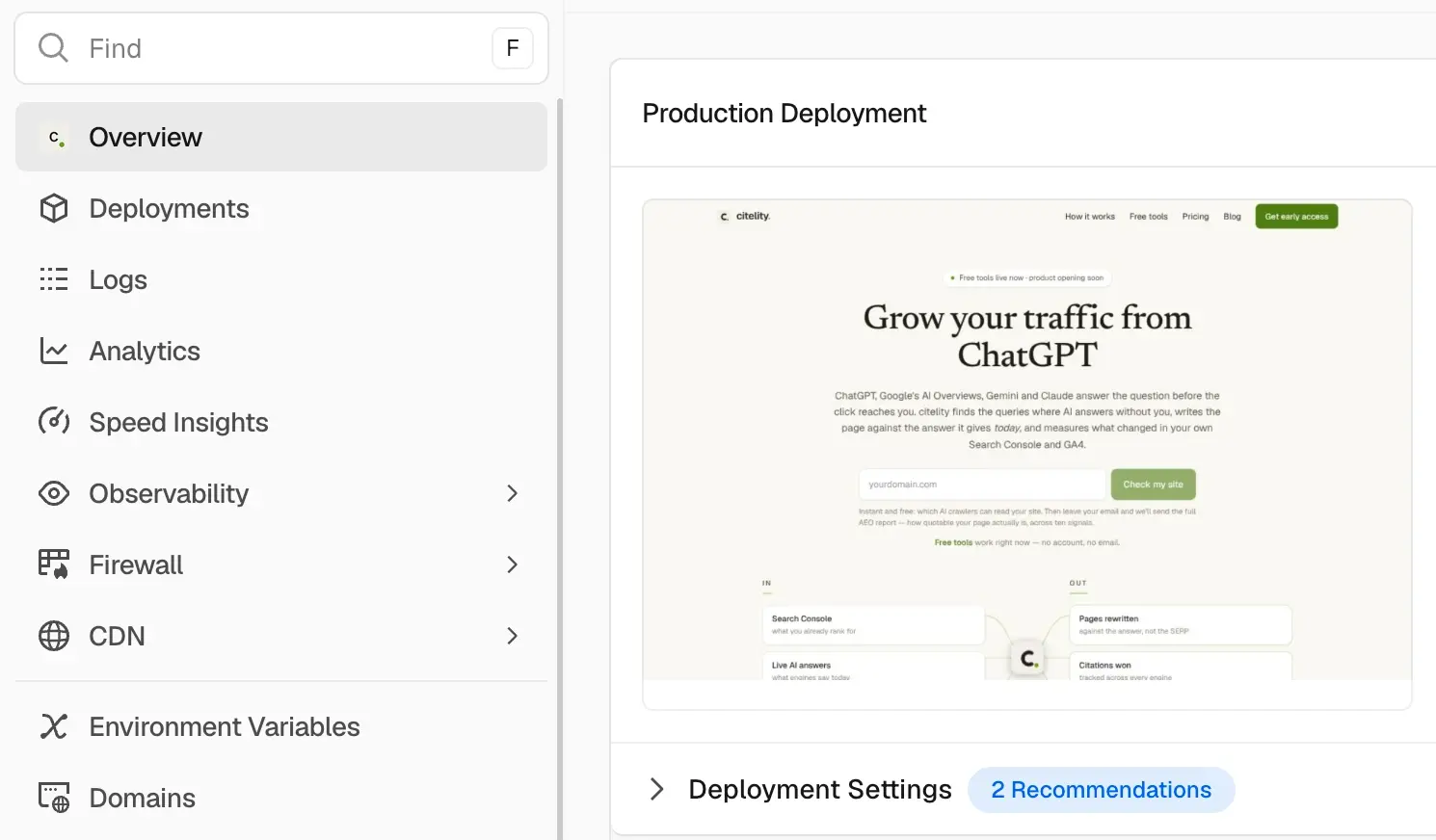Click the Analytics chart icon
The width and height of the screenshot is (1436, 840).
[54, 351]
